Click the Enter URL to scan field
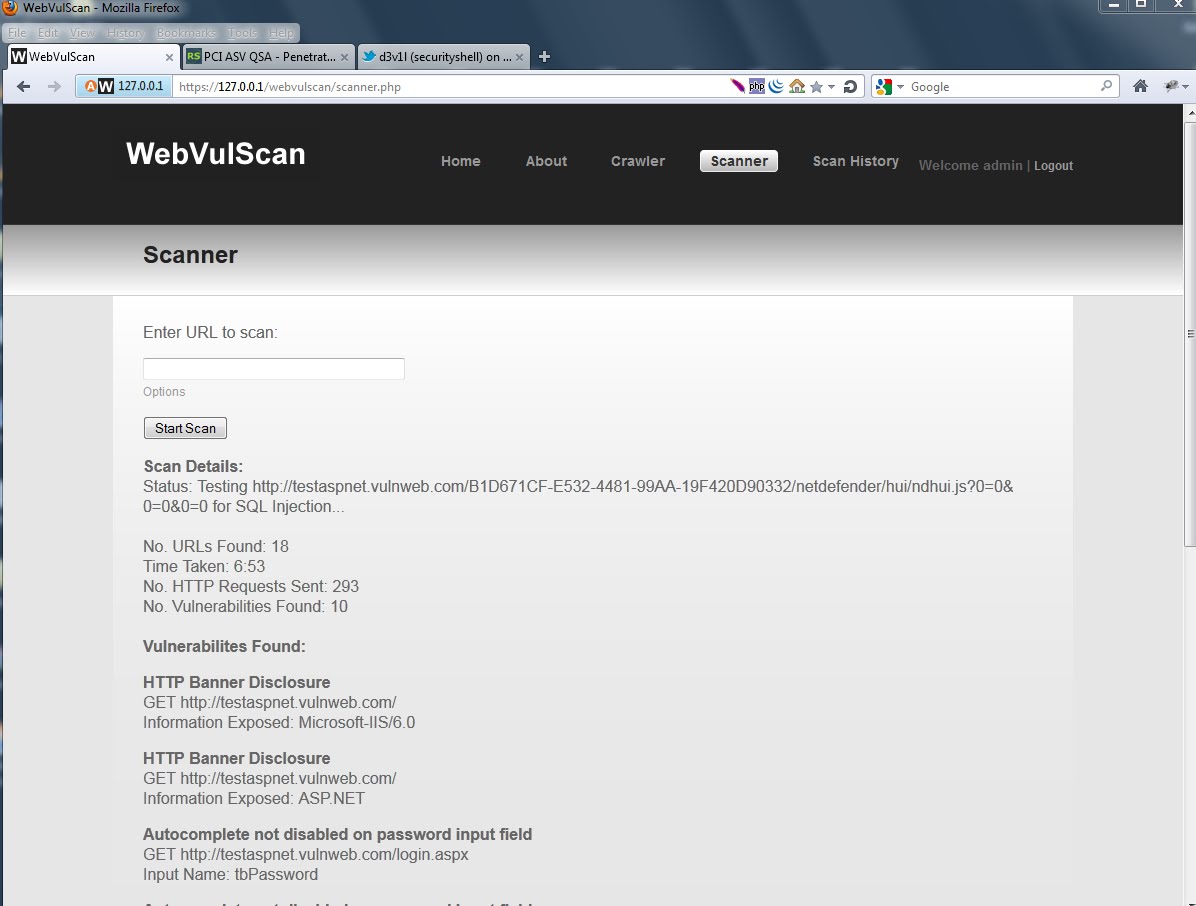The width and height of the screenshot is (1196, 906). tap(274, 368)
